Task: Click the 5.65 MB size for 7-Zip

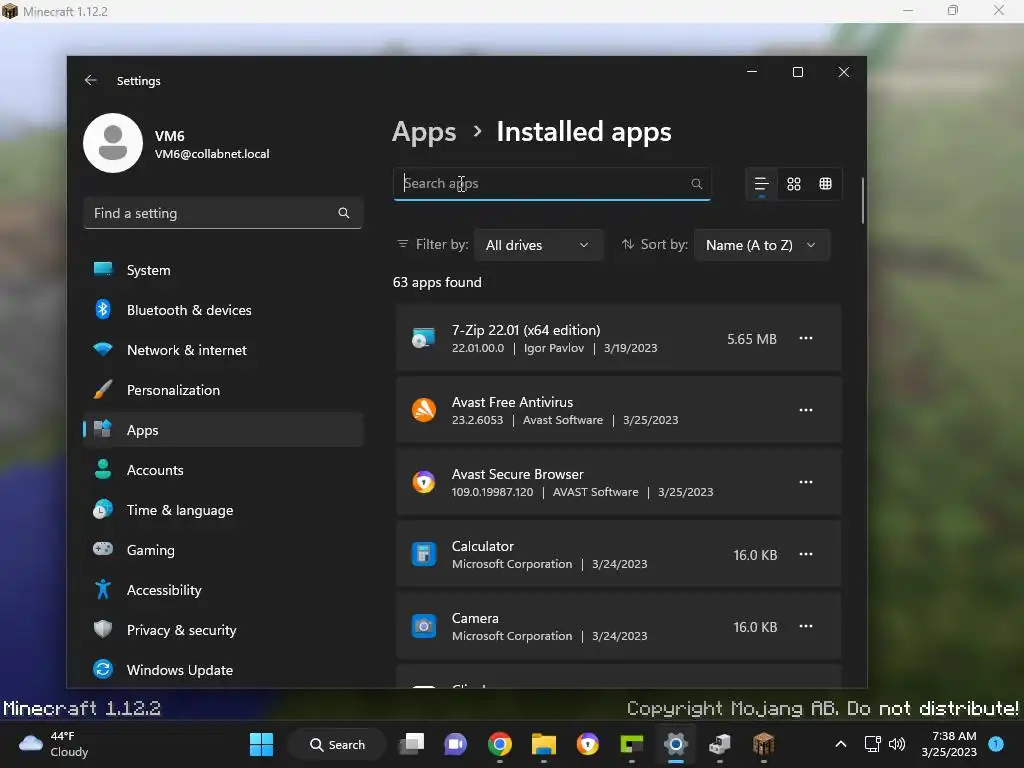Action: tap(752, 339)
